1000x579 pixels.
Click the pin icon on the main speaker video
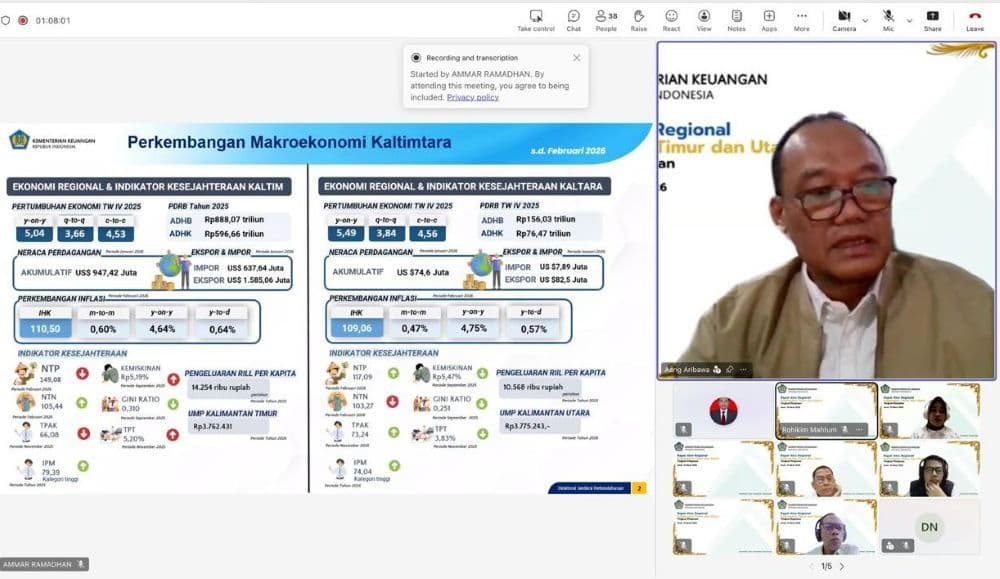730,369
